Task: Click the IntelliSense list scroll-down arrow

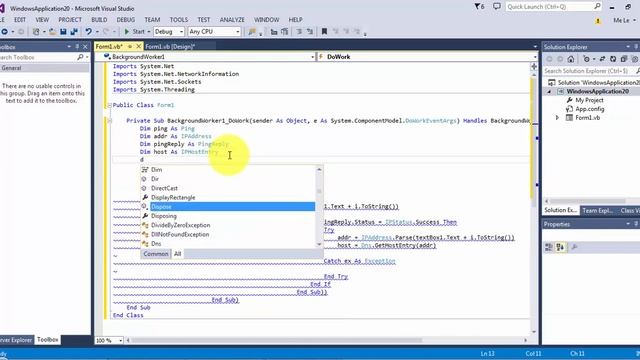Action: 319,244
